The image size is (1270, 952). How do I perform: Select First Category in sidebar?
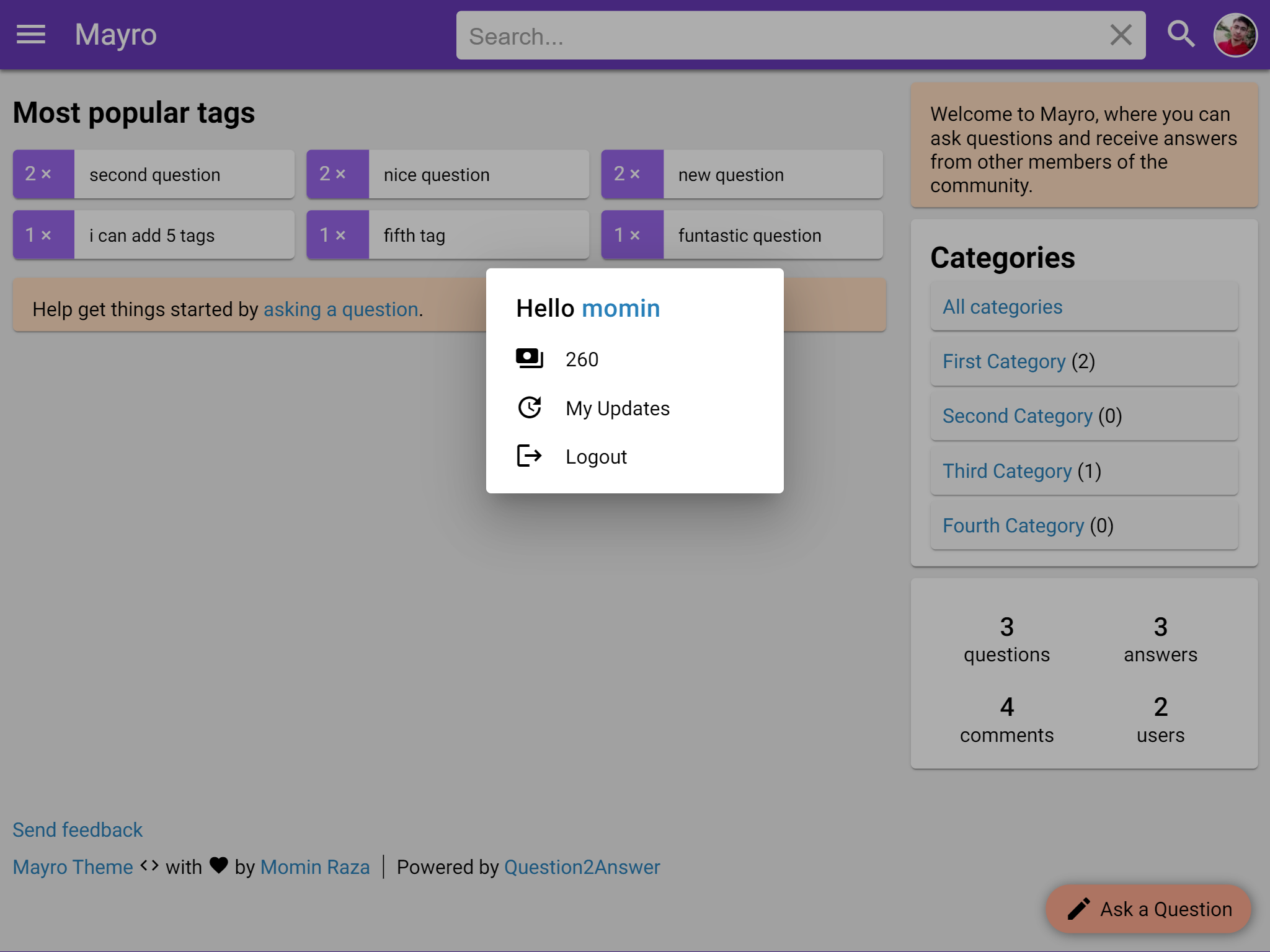click(x=1003, y=361)
